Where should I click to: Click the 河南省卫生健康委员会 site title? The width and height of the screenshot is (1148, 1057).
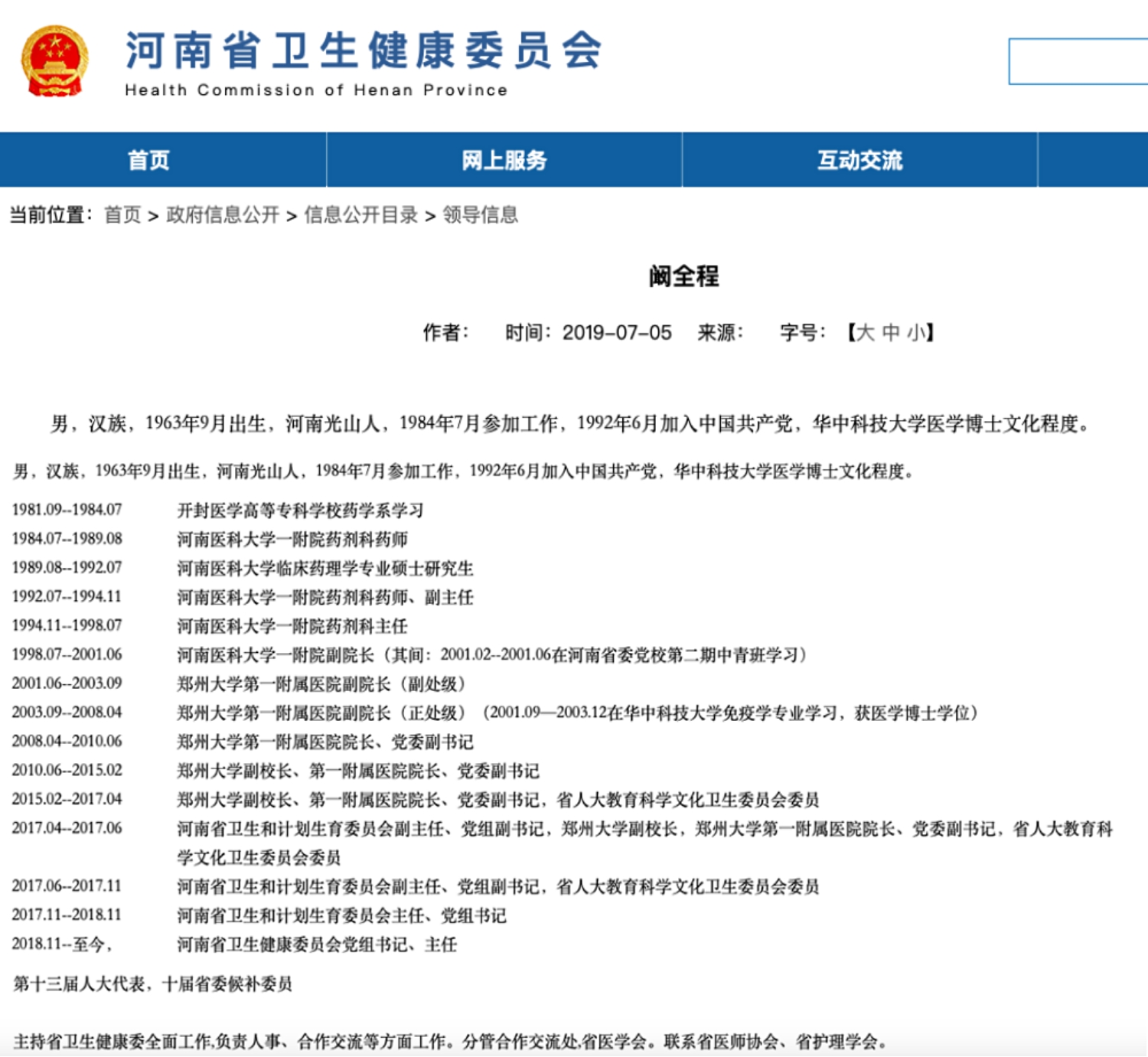pos(364,51)
